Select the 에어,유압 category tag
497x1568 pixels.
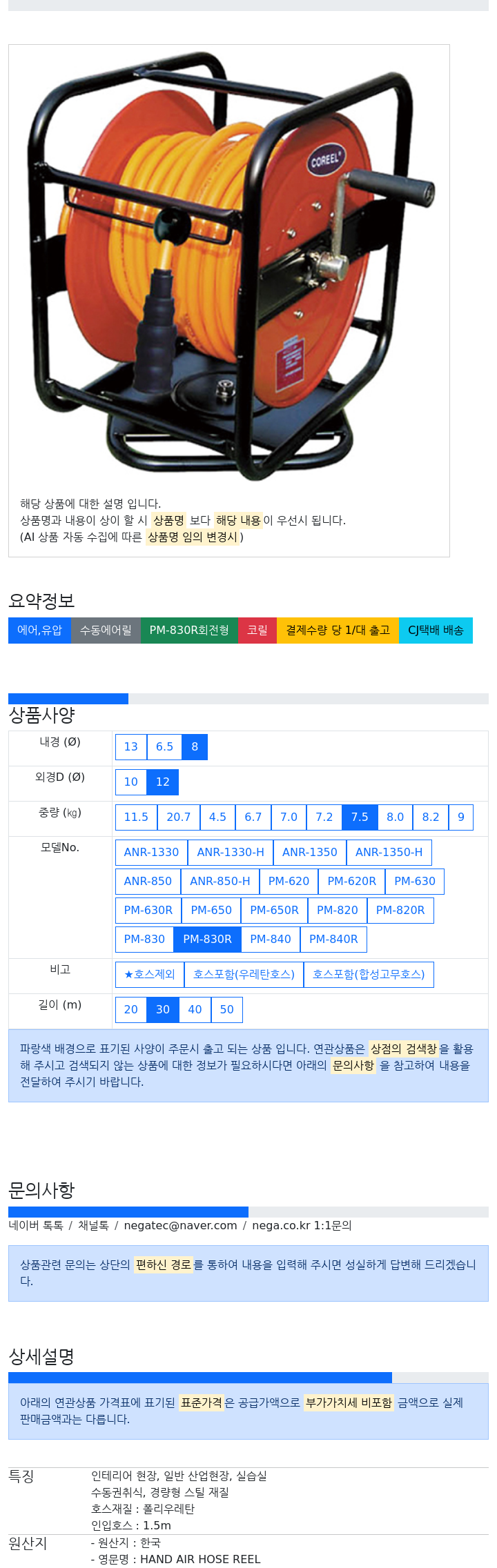point(39,630)
